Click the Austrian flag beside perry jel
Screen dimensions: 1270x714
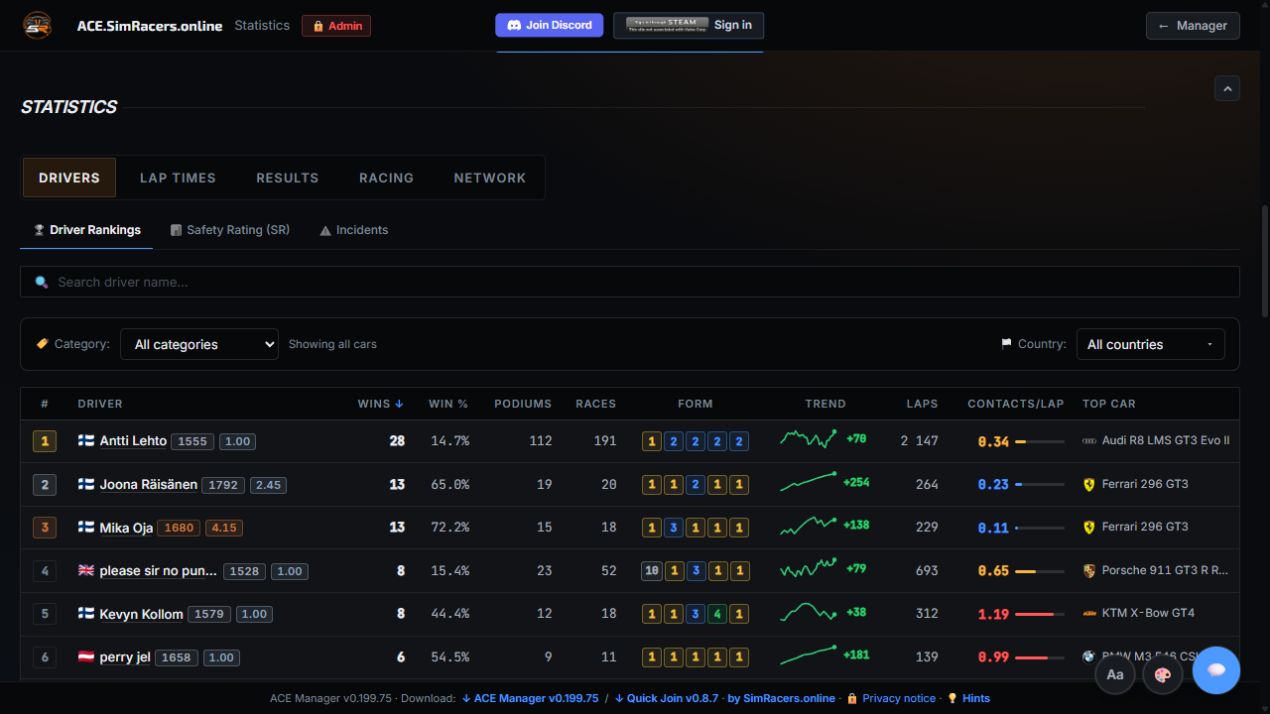tap(86, 657)
